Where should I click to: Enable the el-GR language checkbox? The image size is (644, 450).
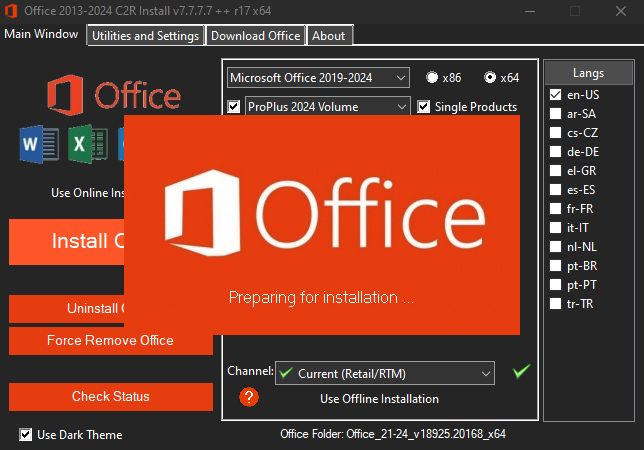point(555,170)
